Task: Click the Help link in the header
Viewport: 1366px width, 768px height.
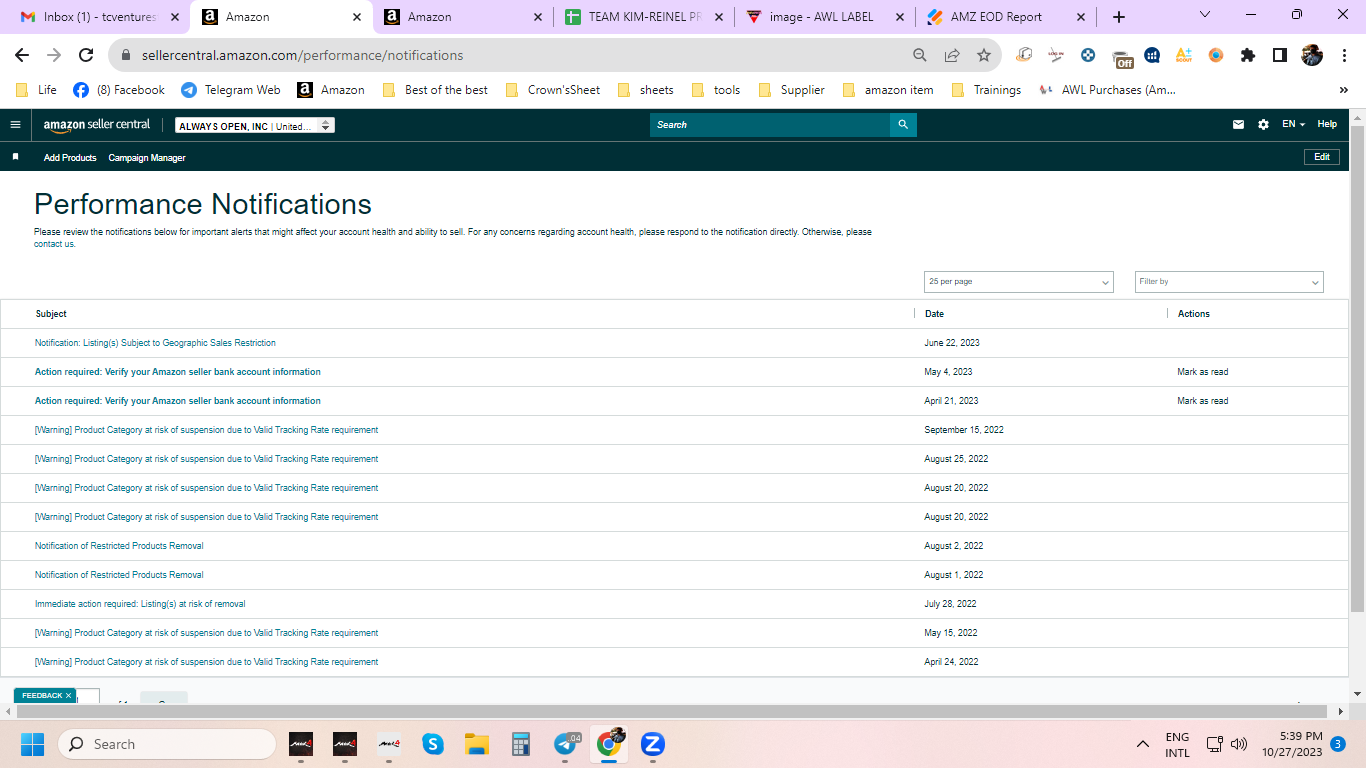Action: tap(1327, 125)
